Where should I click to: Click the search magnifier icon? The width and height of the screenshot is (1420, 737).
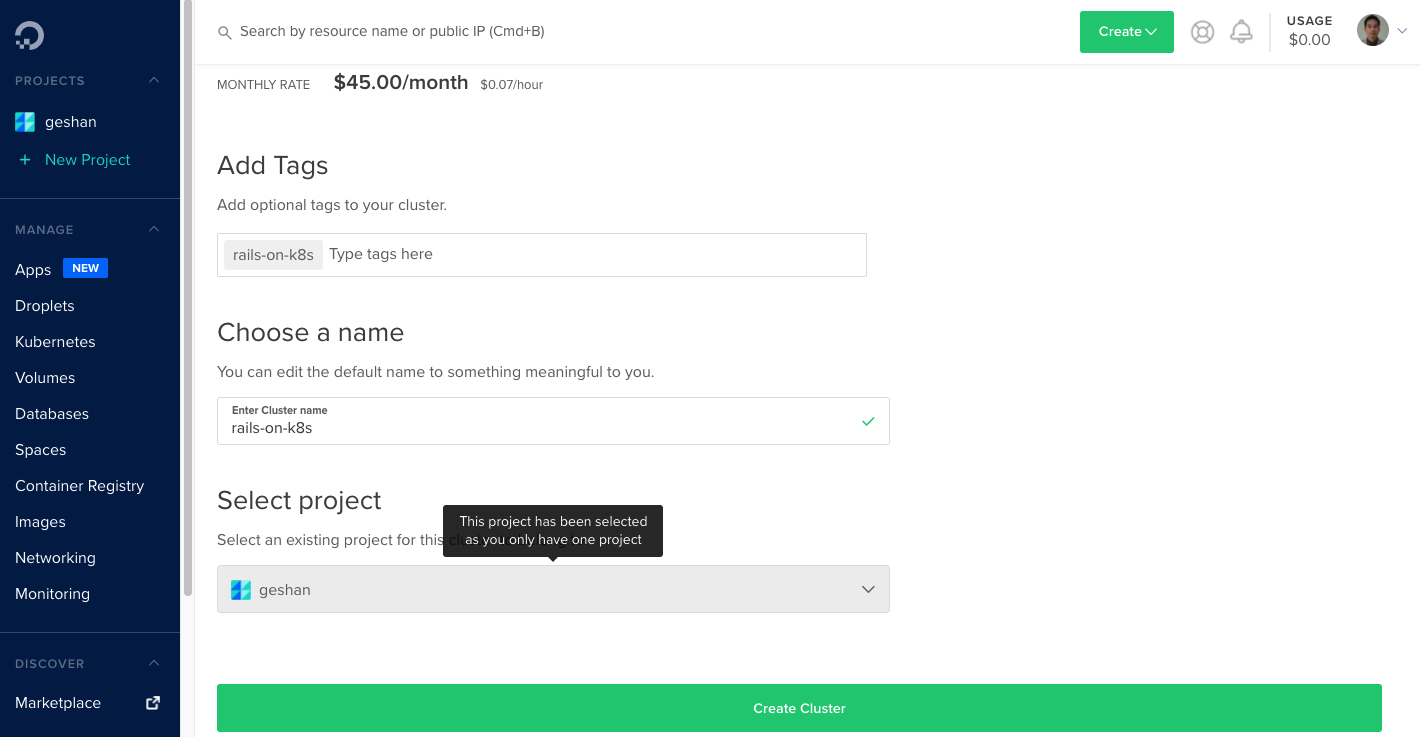225,31
